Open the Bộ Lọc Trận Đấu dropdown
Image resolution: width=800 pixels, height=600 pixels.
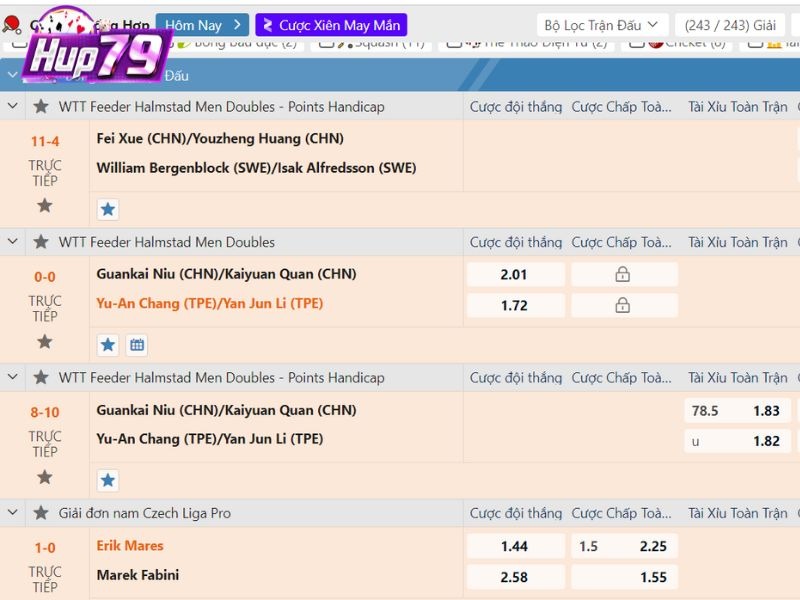point(602,25)
